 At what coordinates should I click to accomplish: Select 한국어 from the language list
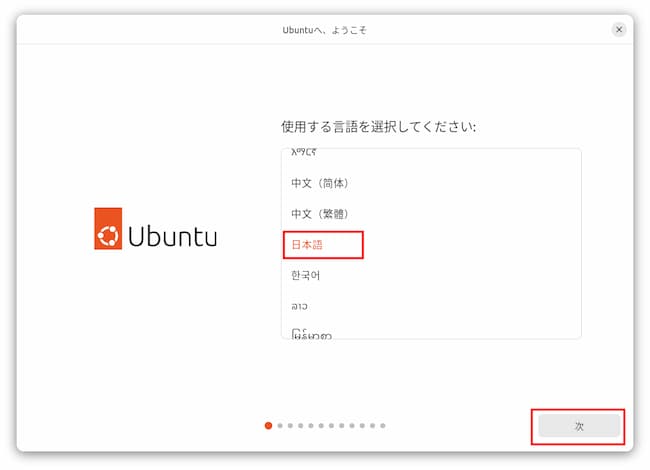(431, 275)
